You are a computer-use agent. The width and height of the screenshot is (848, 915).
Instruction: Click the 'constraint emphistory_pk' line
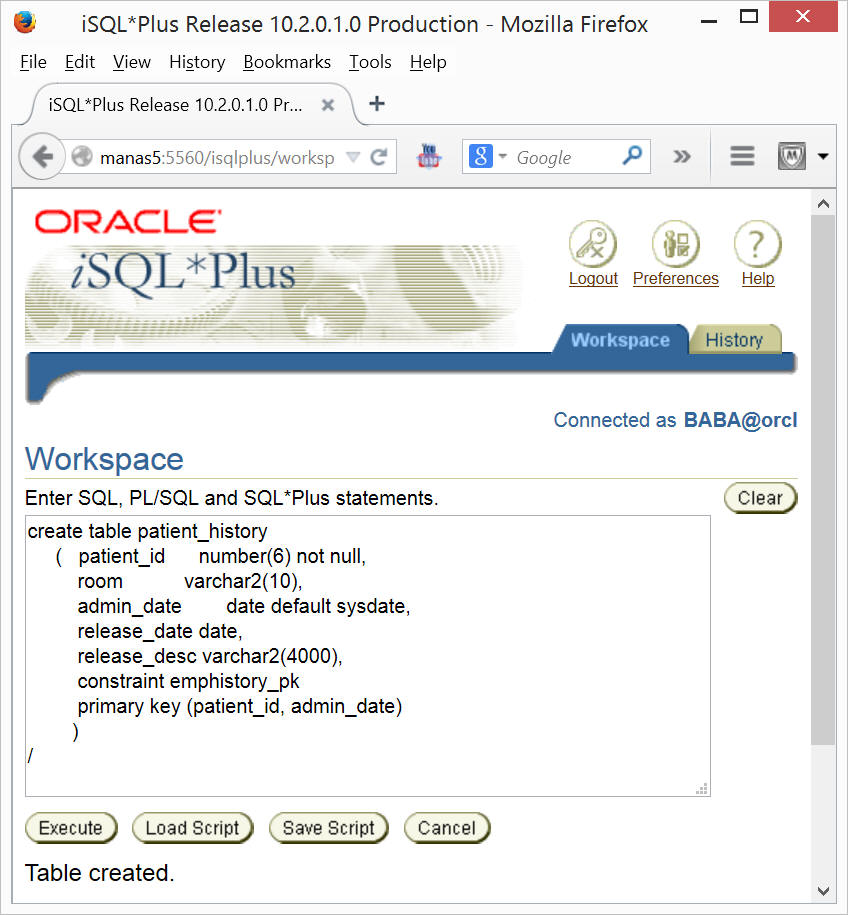(x=189, y=681)
